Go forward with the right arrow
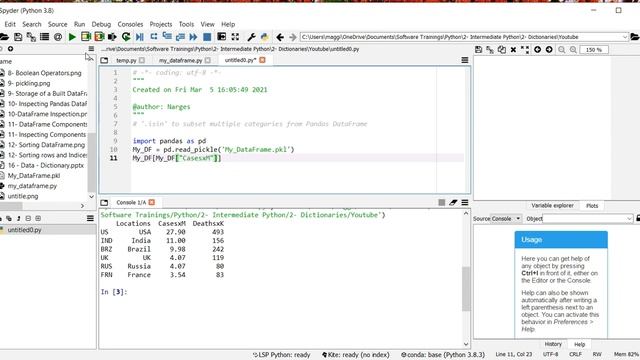Image resolution: width=640 pixels, height=360 pixels. click(x=293, y=37)
